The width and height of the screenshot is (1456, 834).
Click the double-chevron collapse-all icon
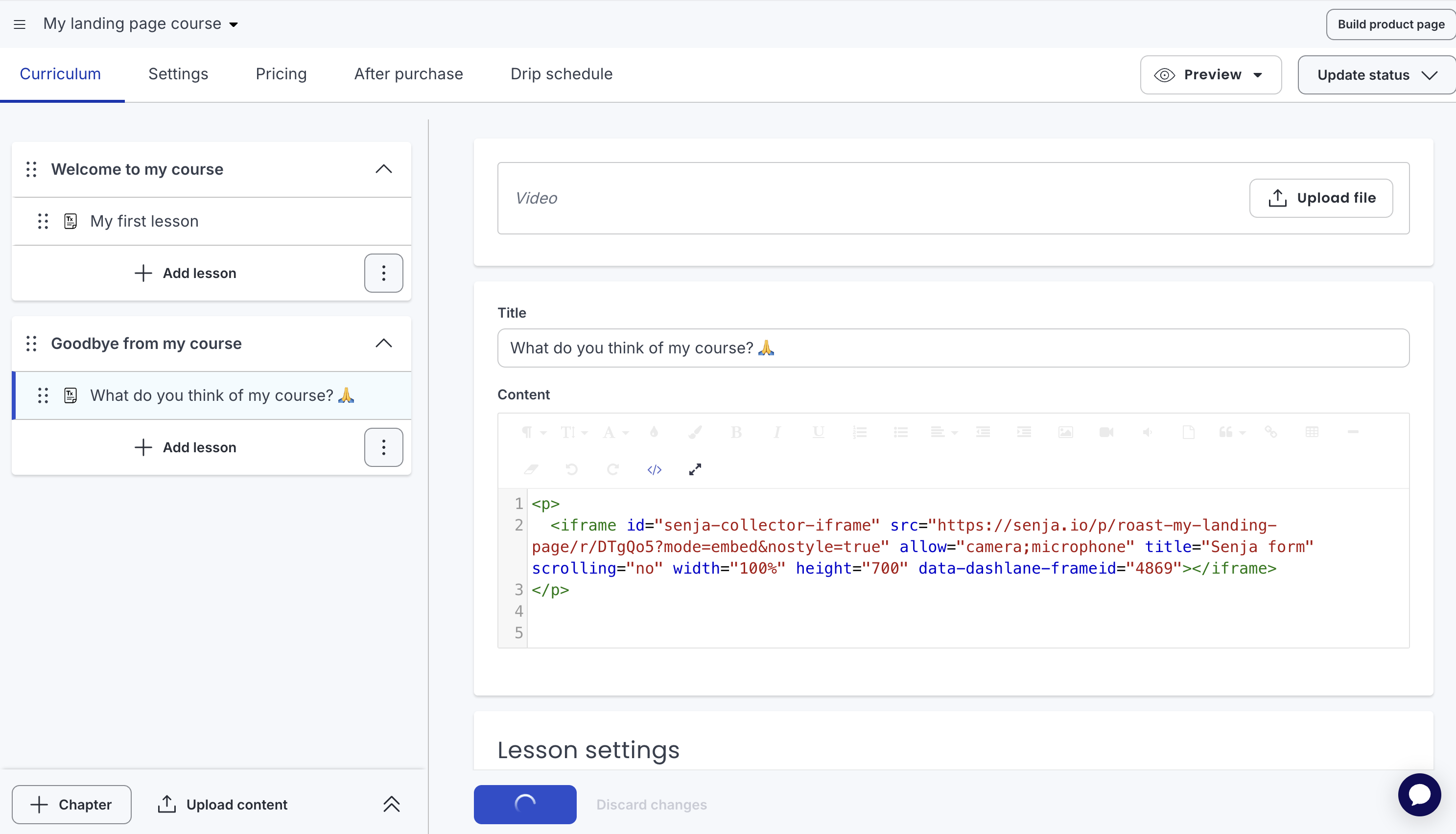pos(391,805)
